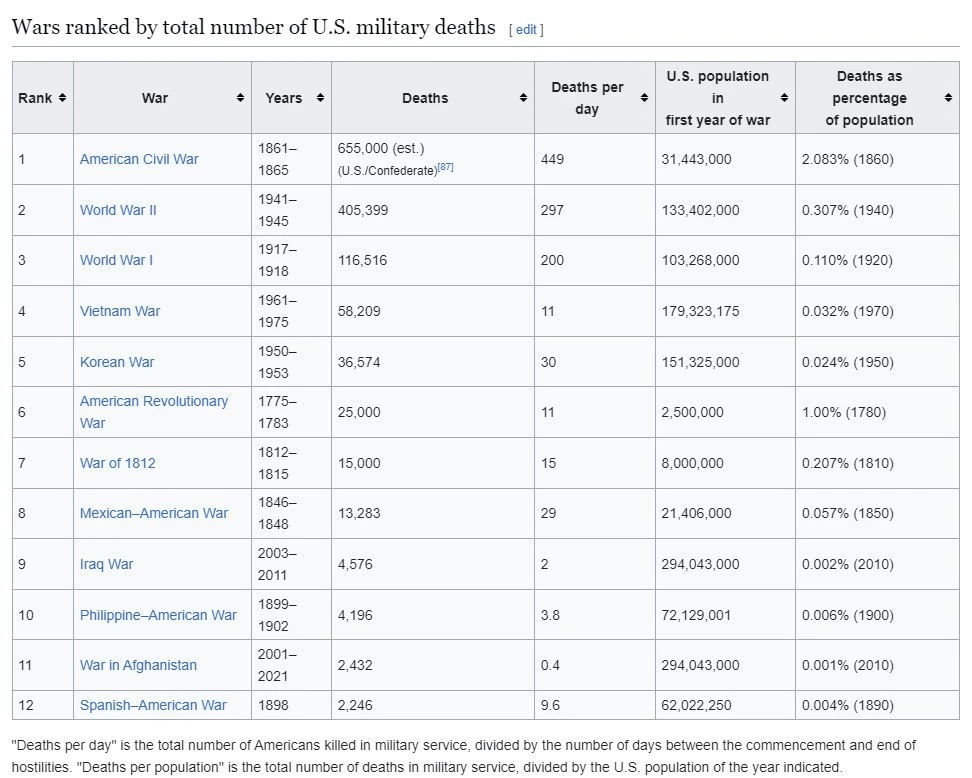Sort by Years using header arrows
The width and height of the screenshot is (972, 778).
(x=320, y=98)
